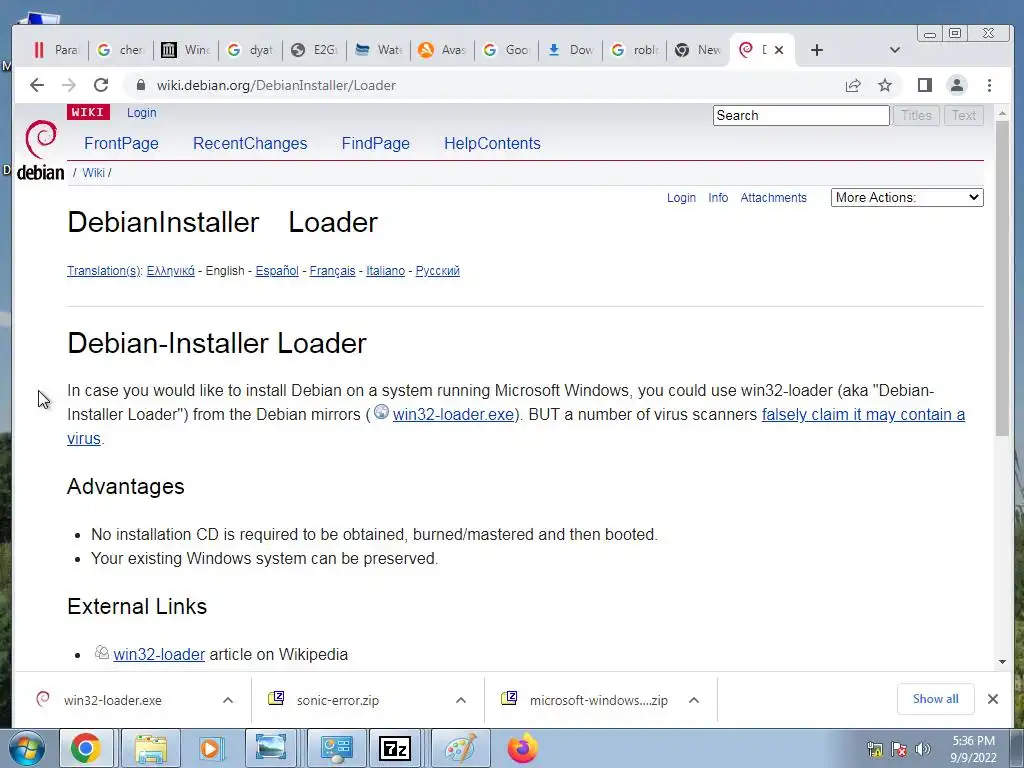The height and width of the screenshot is (768, 1024).
Task: Click the browser forward arrow
Action: [x=69, y=85]
